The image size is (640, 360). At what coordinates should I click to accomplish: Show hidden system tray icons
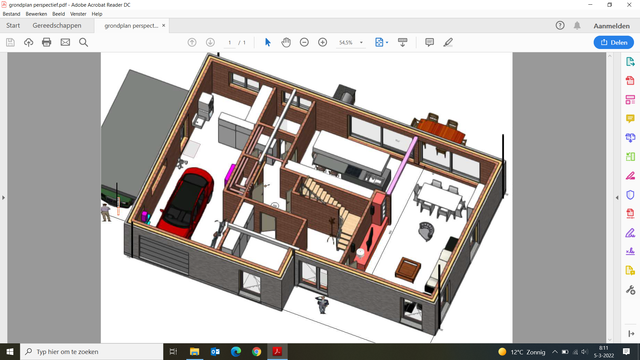pyautogui.click(x=555, y=352)
